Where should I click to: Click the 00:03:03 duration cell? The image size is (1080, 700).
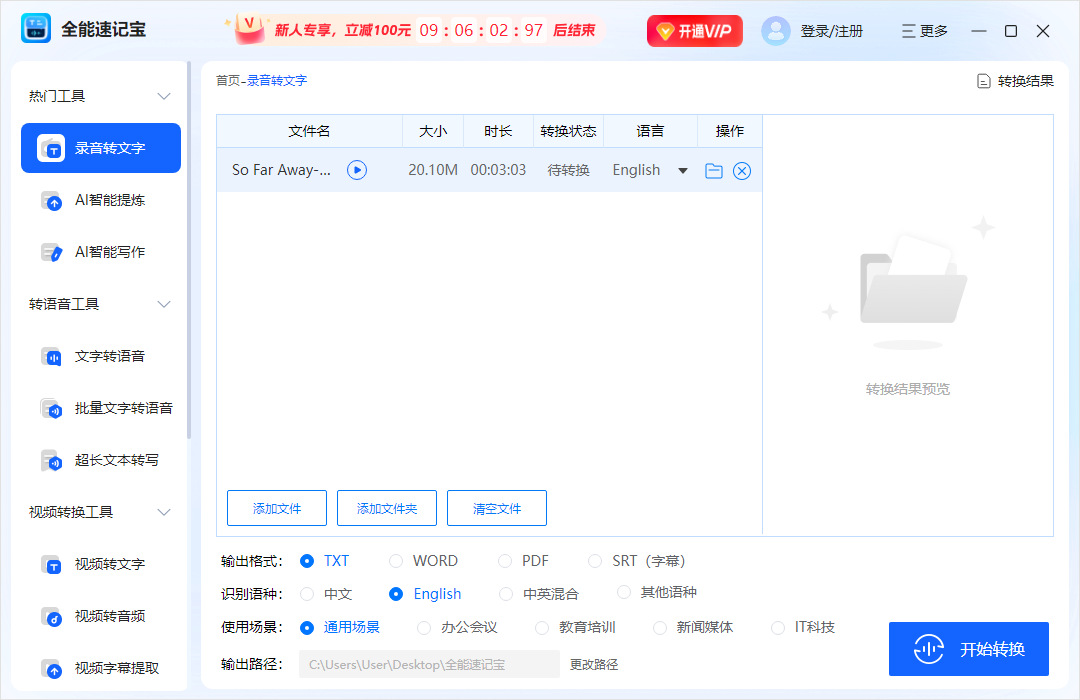498,170
